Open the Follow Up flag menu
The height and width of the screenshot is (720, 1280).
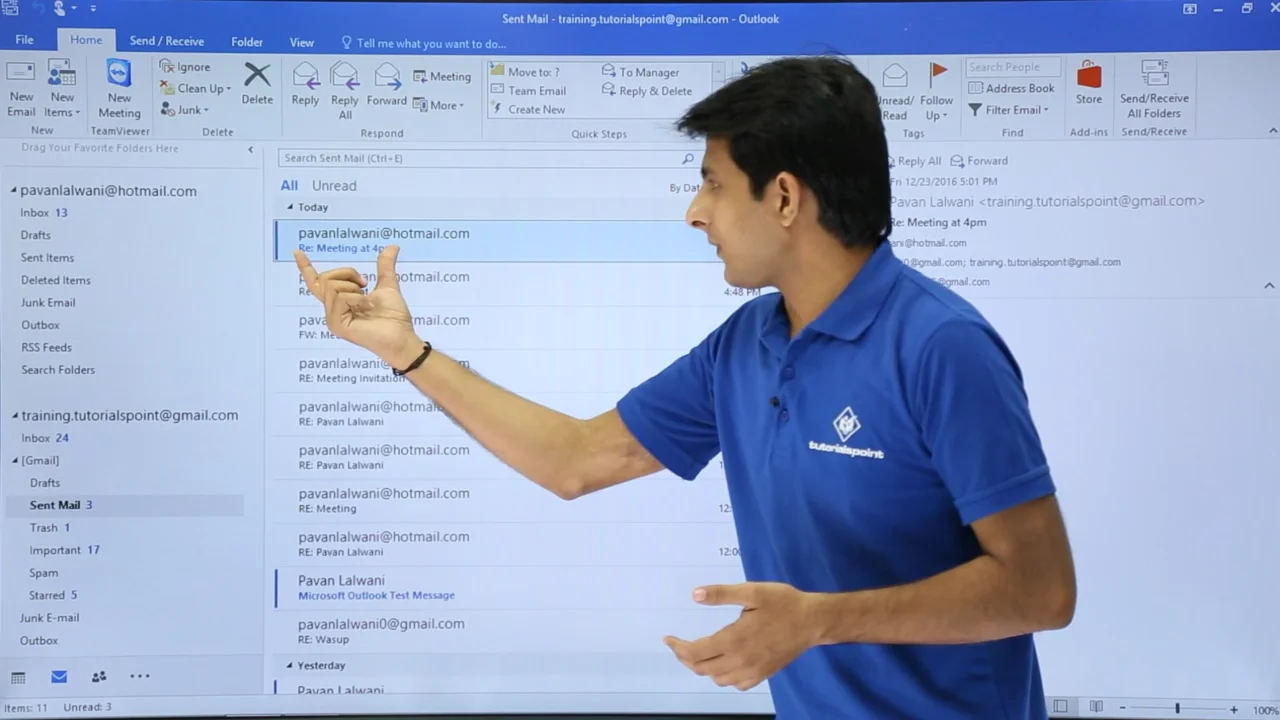pos(937,91)
